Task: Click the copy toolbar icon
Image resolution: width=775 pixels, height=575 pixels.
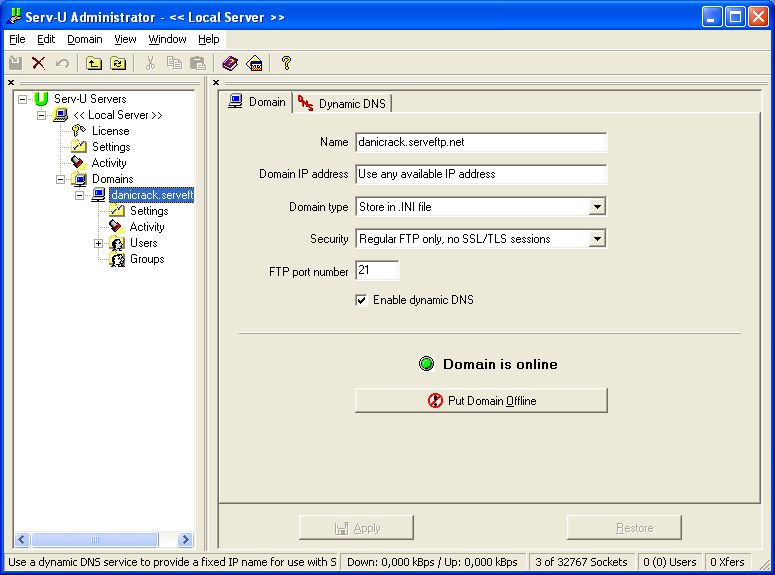Action: coord(174,63)
